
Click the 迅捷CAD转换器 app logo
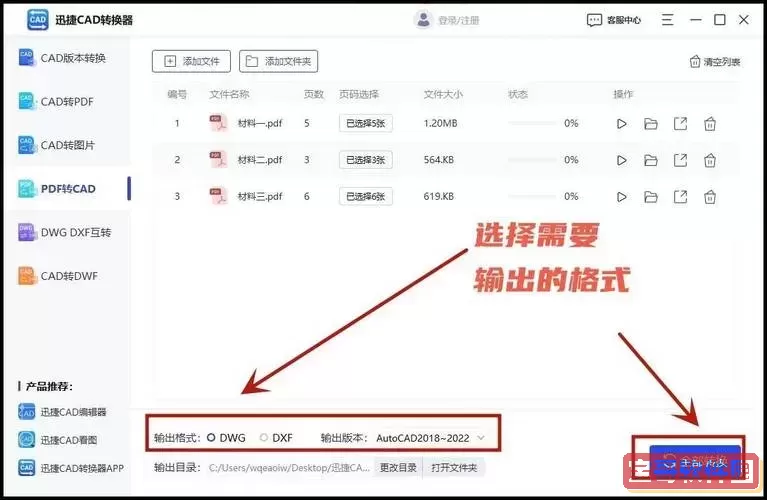coord(38,20)
